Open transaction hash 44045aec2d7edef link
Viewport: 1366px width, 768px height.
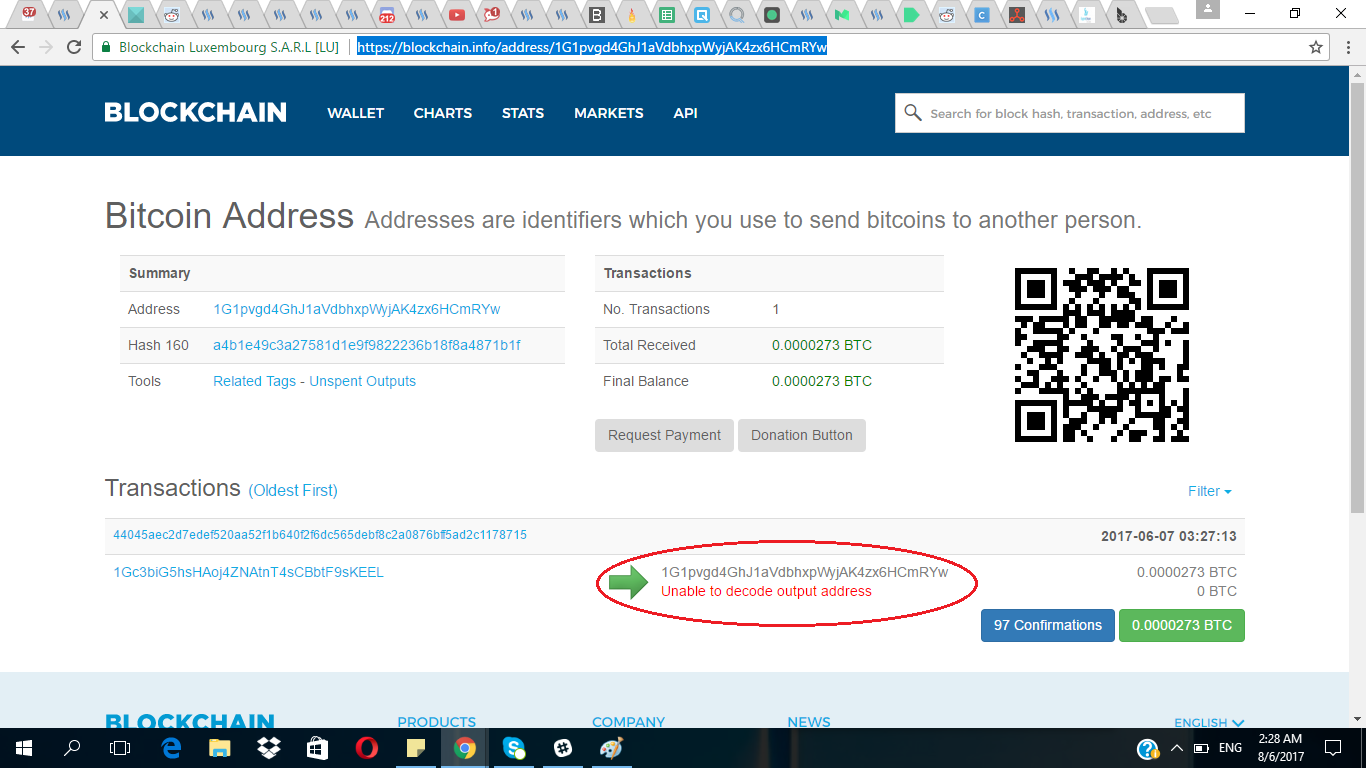point(320,535)
